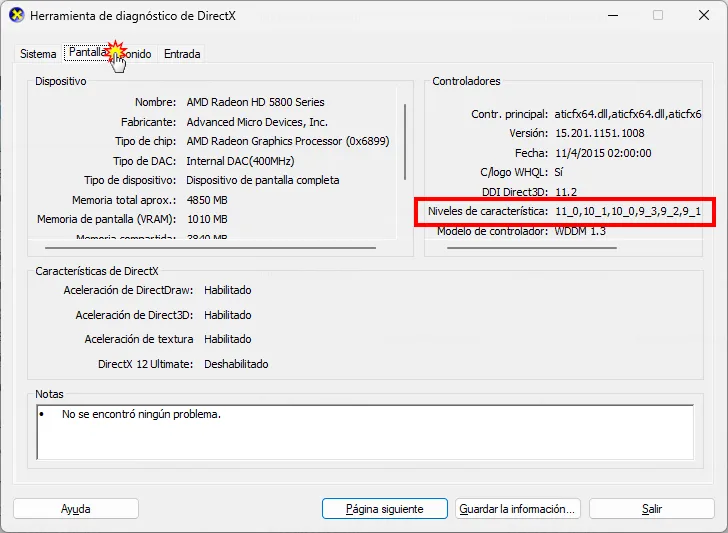This screenshot has height=533, width=728.
Task: Minimize the DirectX diagnostic window
Action: coord(613,15)
